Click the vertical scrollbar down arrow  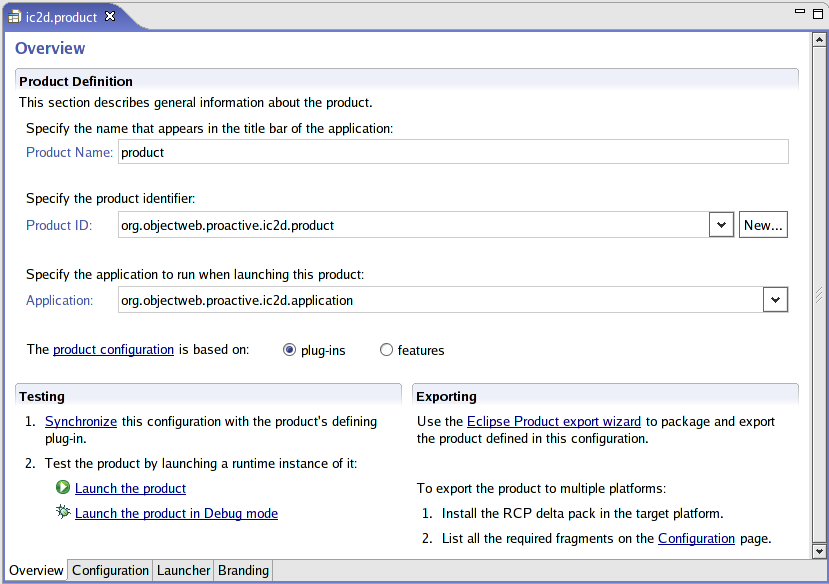pyautogui.click(x=819, y=551)
